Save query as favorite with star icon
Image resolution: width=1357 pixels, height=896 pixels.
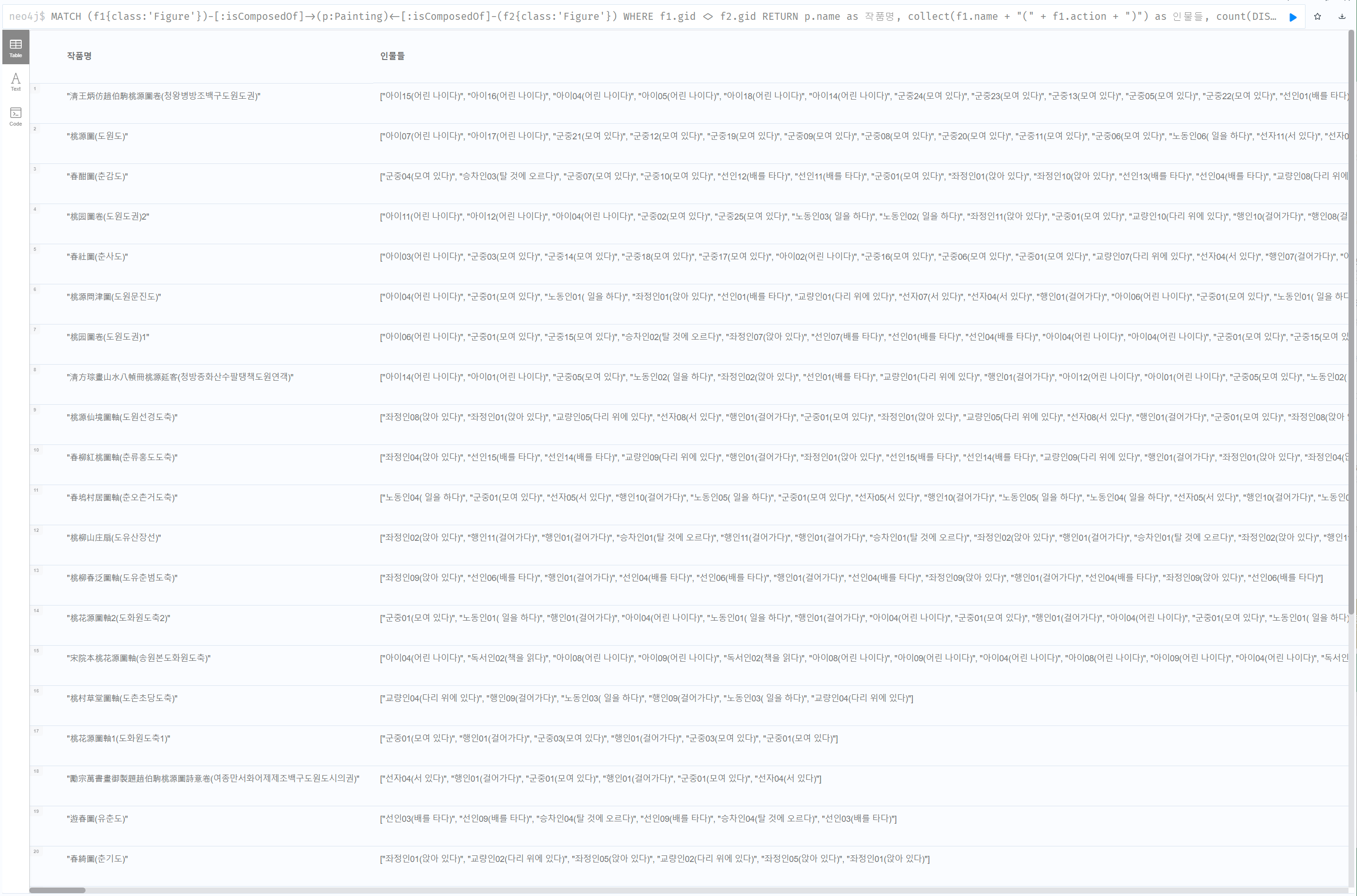pos(1318,17)
